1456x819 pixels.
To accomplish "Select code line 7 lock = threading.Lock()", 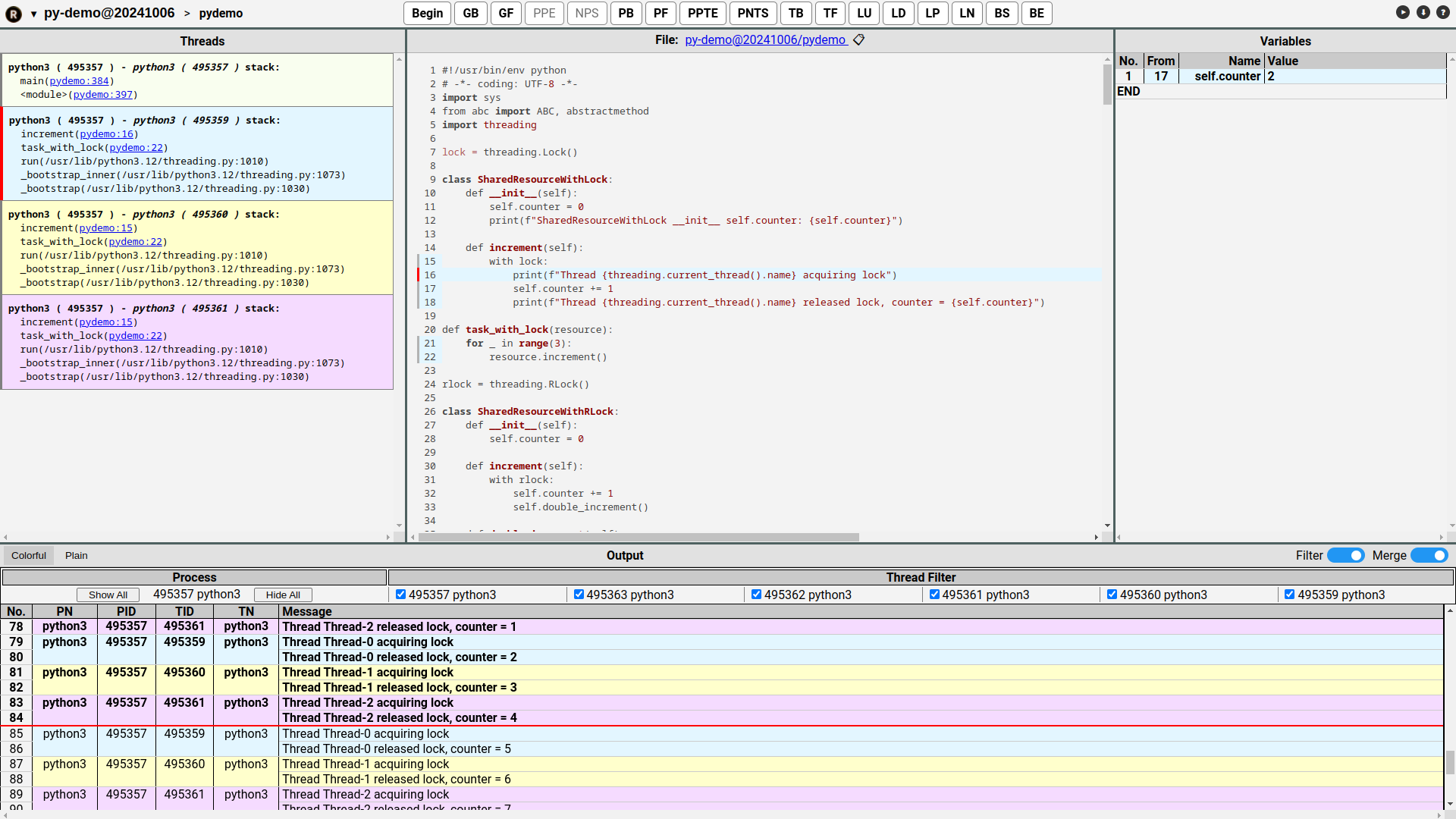I will pyautogui.click(x=510, y=152).
